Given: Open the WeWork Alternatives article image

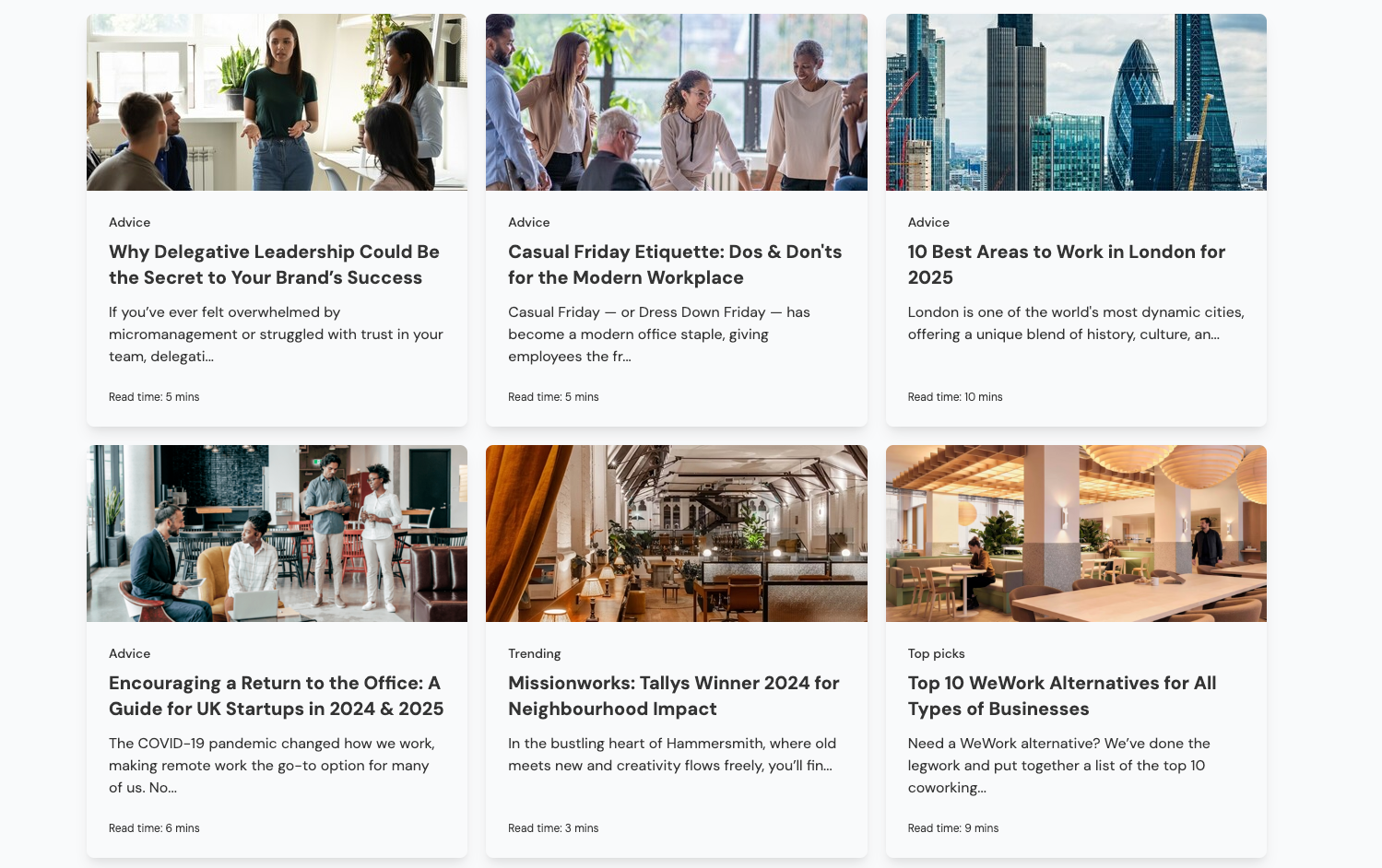Looking at the screenshot, I should (x=1076, y=534).
